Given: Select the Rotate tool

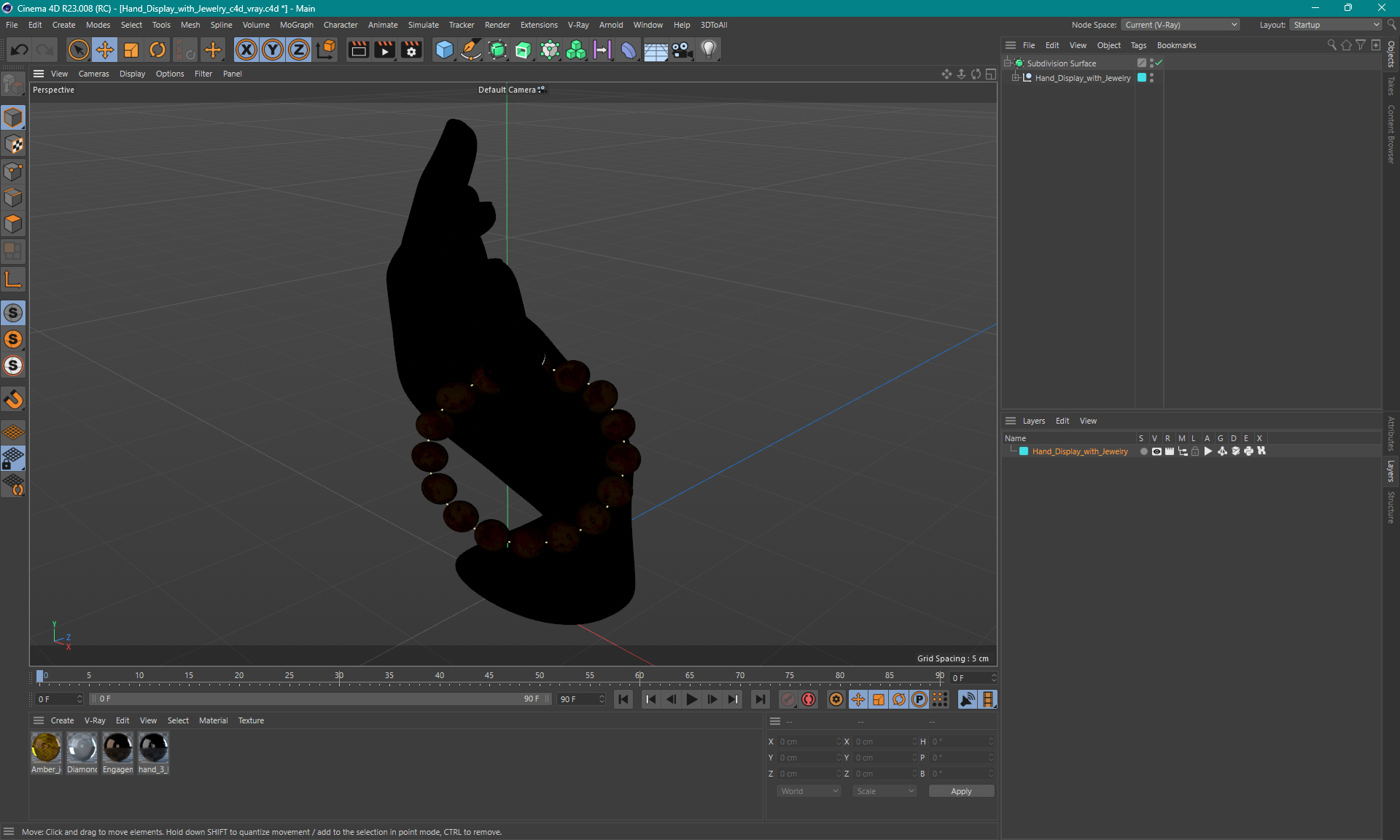Looking at the screenshot, I should [x=157, y=50].
